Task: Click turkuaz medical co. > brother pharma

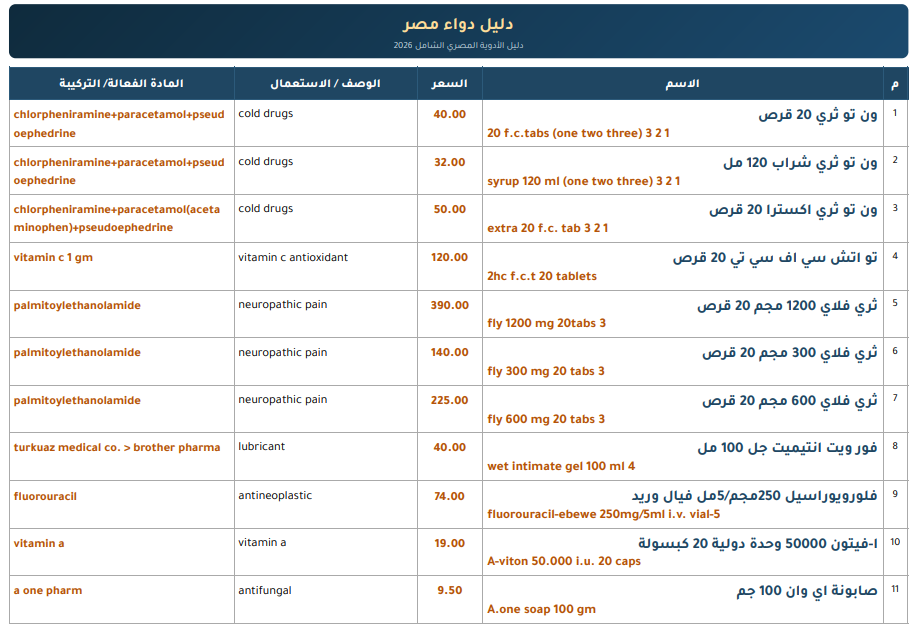Action: tap(117, 448)
